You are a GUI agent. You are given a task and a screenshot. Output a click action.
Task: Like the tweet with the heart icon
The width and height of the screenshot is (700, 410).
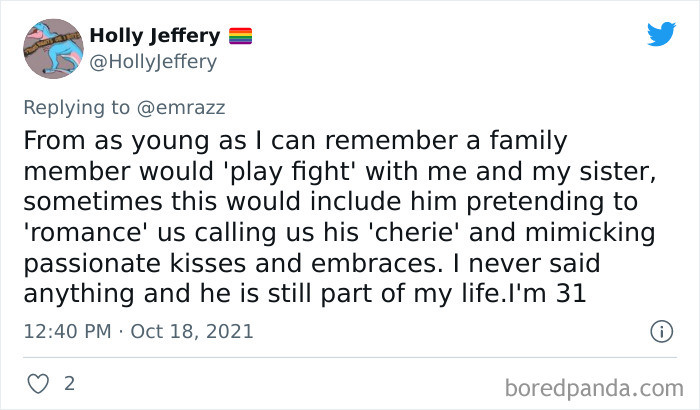(x=38, y=383)
